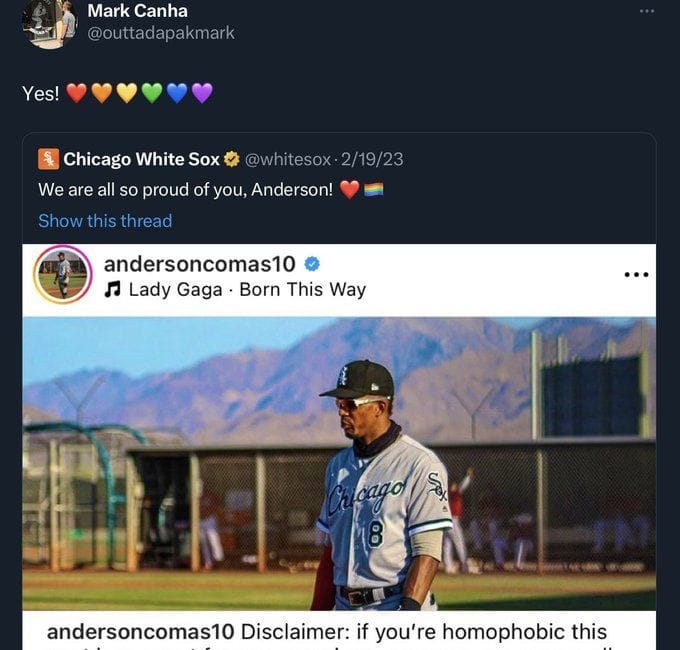Click the andersoncomas10 name in the caption
This screenshot has height=650, width=680.
click(x=141, y=632)
